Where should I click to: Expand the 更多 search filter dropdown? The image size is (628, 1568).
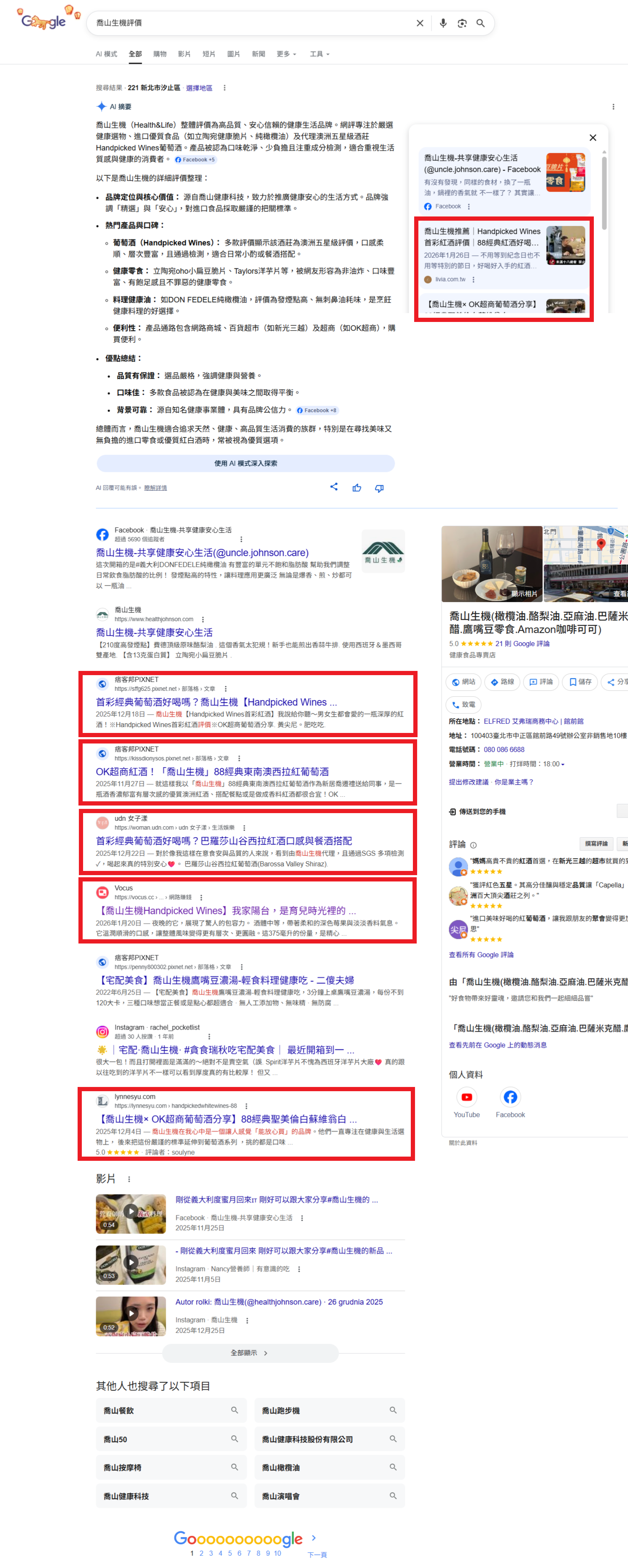[x=286, y=54]
